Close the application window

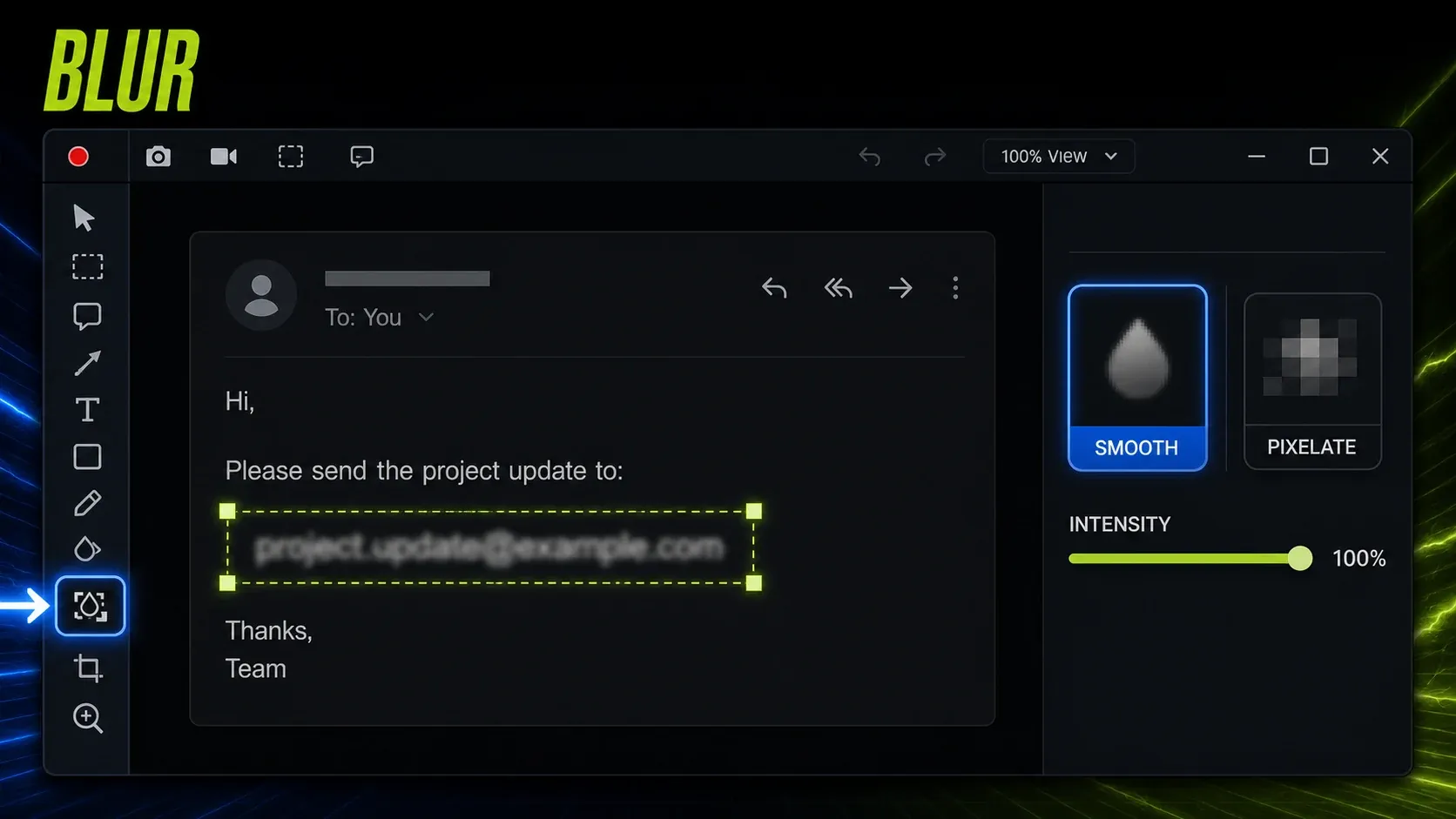(1380, 157)
